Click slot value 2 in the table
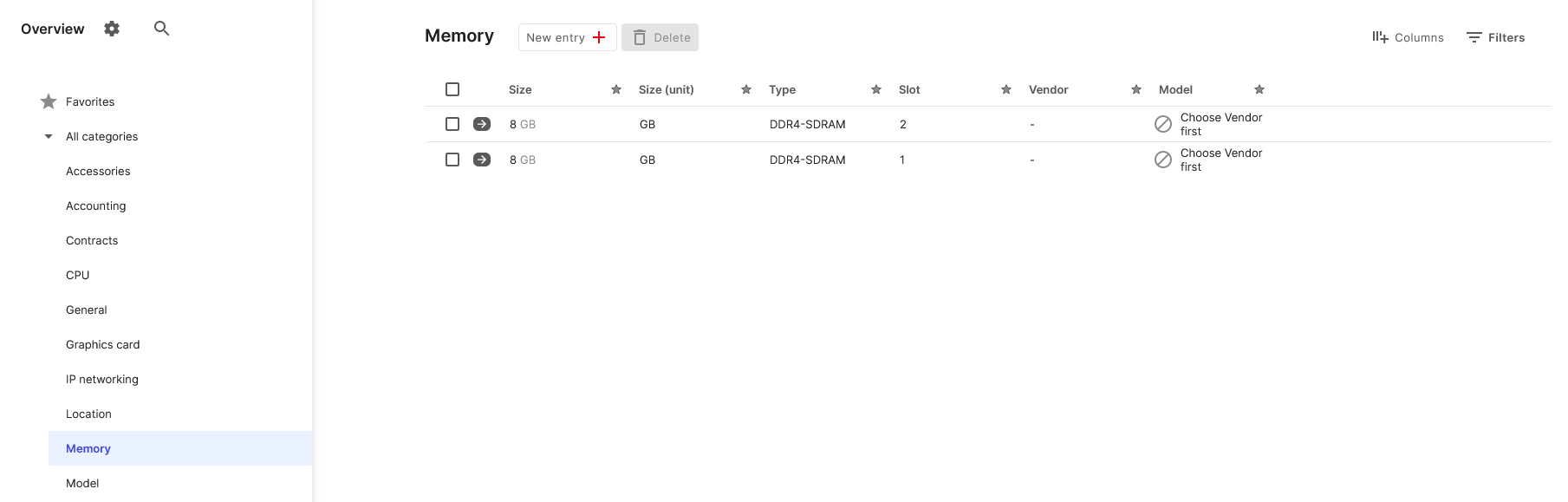This screenshot has width=1568, height=502. pos(902,124)
